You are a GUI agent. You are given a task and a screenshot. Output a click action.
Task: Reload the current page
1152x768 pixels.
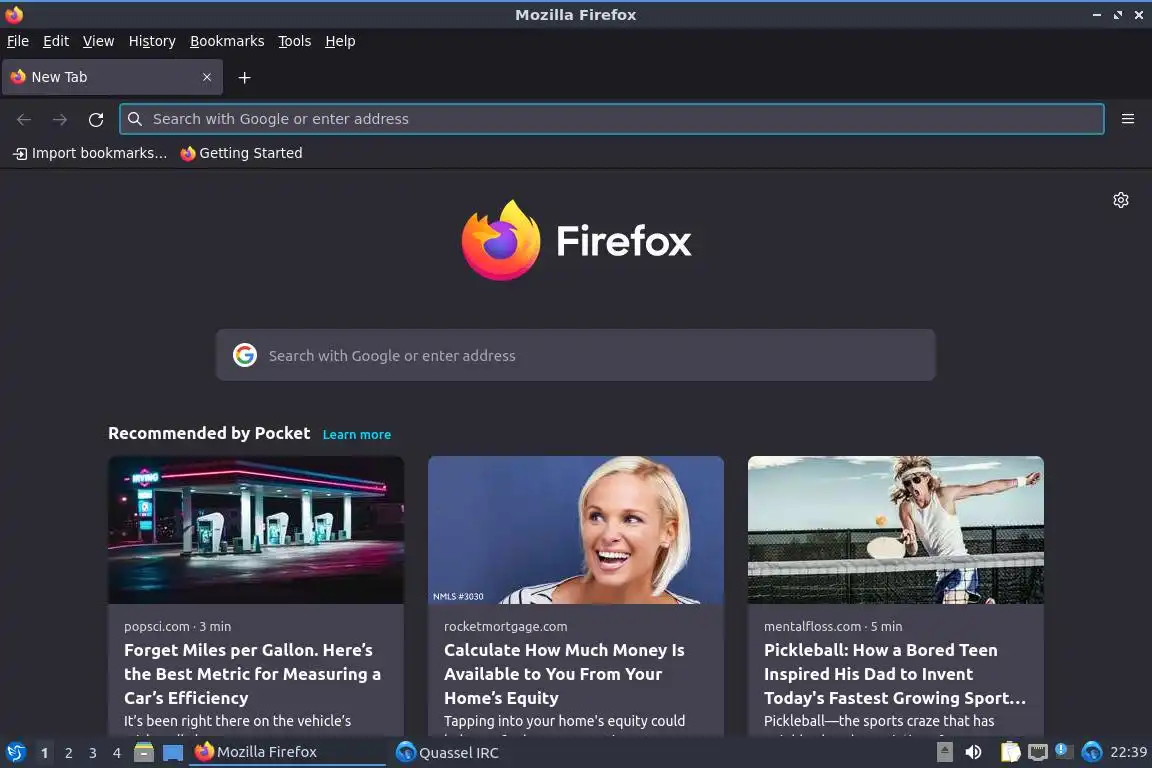point(96,119)
